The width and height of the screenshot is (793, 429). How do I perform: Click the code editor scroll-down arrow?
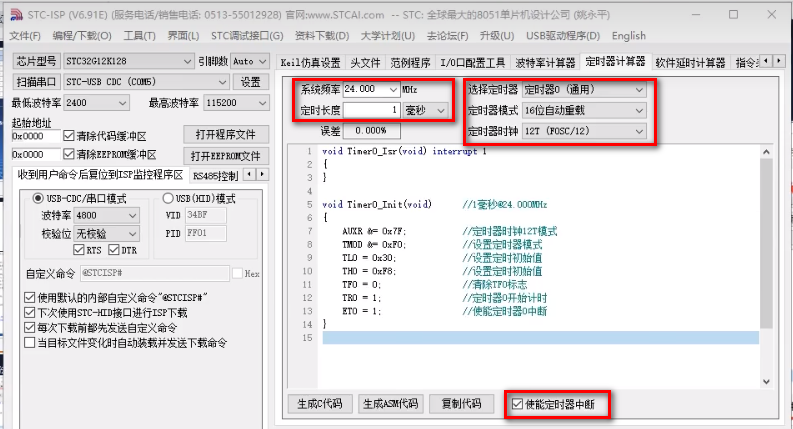tap(766, 381)
